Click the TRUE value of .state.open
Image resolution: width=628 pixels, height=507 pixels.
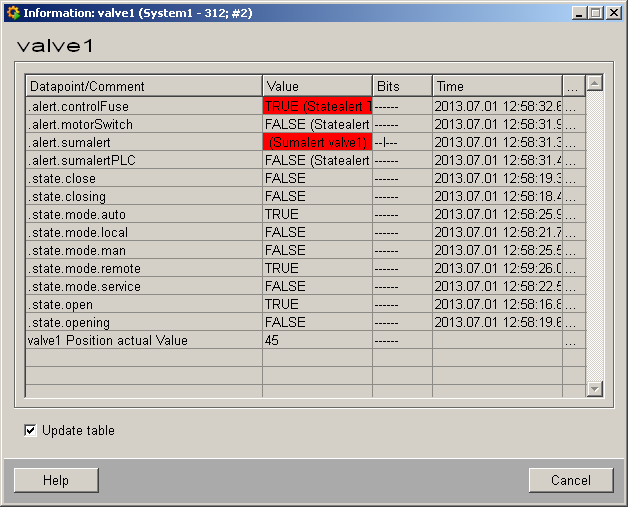(x=318, y=305)
